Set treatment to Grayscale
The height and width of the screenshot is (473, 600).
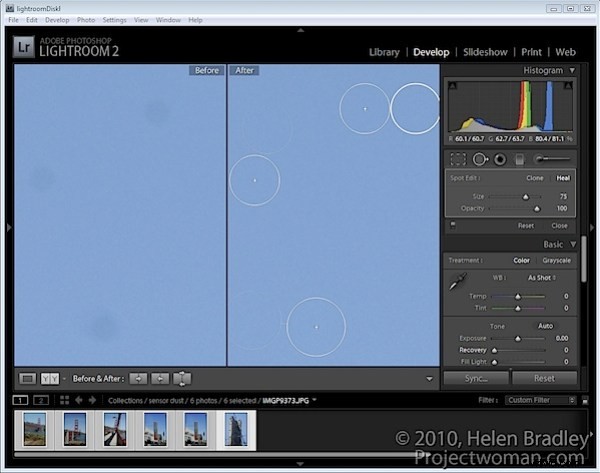(556, 260)
